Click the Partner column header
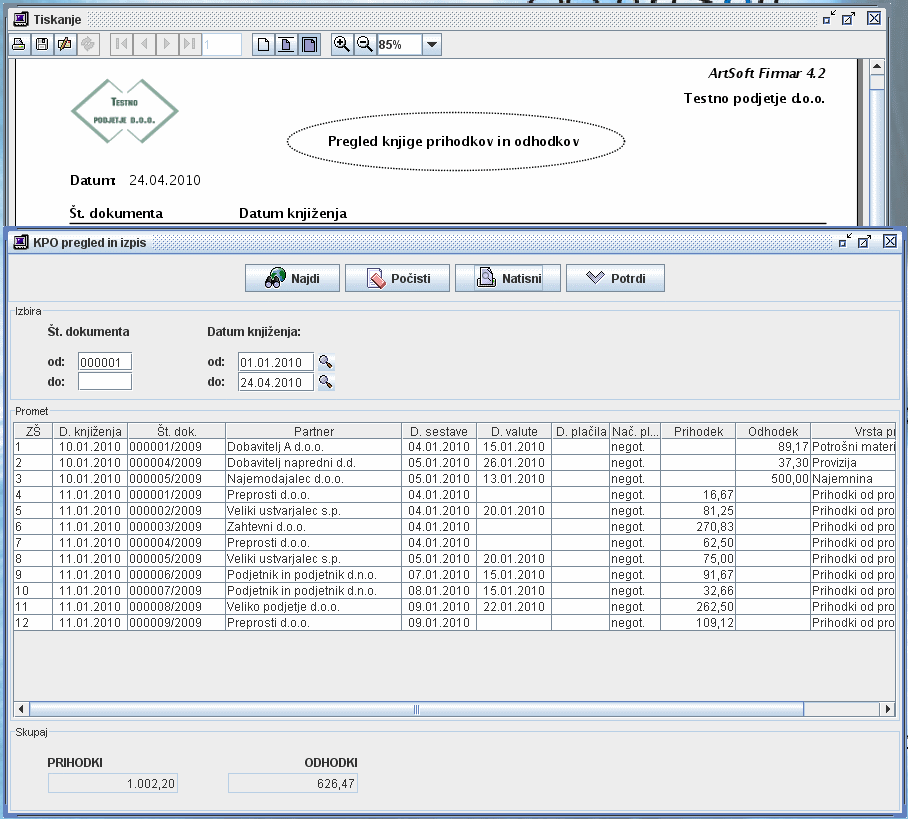 313,431
